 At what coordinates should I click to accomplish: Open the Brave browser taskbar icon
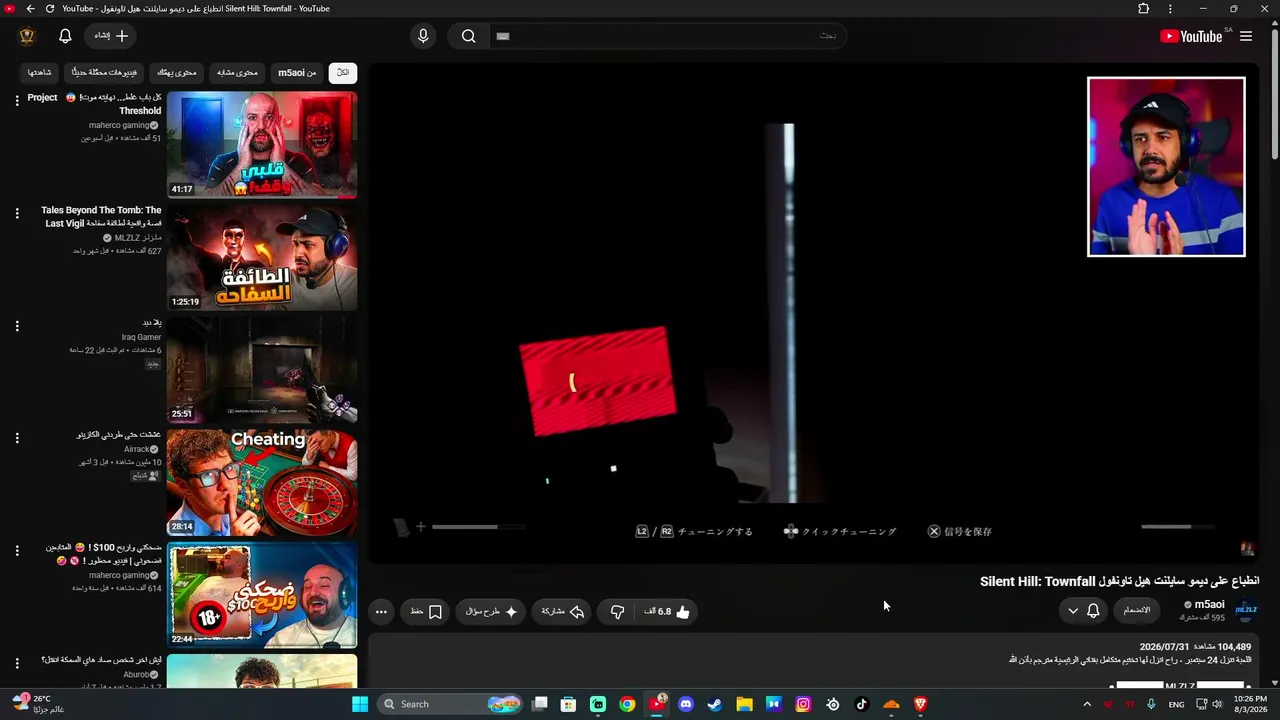point(921,704)
